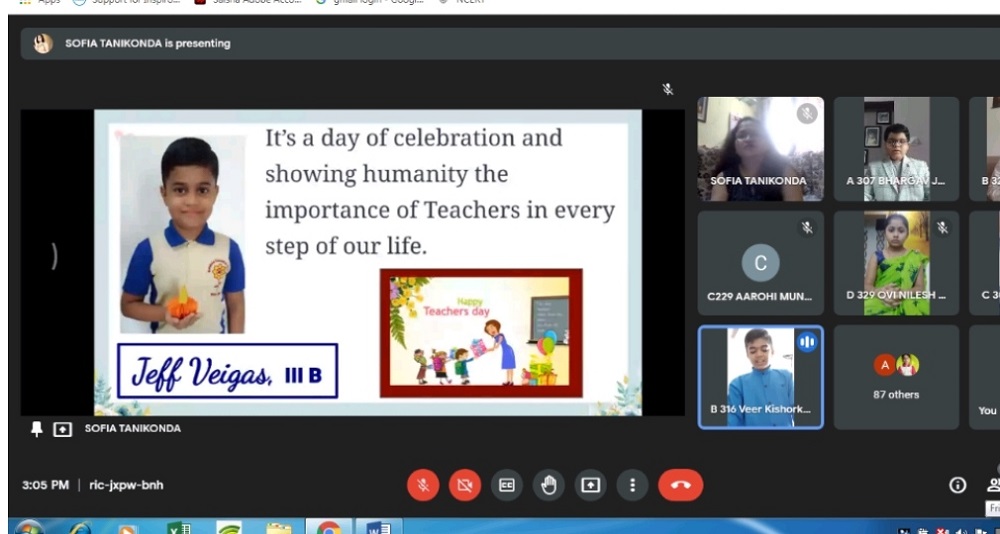1000x534 pixels.
Task: Click the Present now screen-share icon
Action: click(590, 485)
